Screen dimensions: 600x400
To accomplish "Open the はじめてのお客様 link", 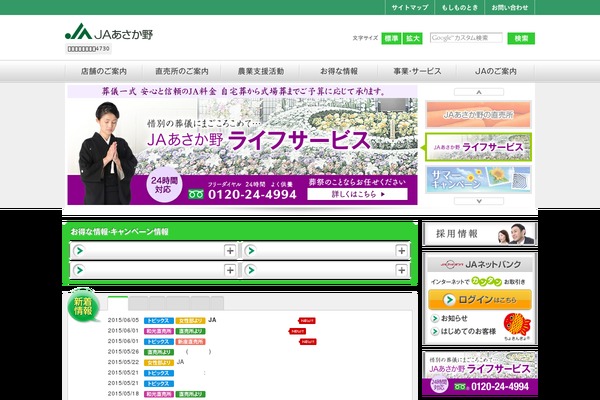I will tap(468, 331).
